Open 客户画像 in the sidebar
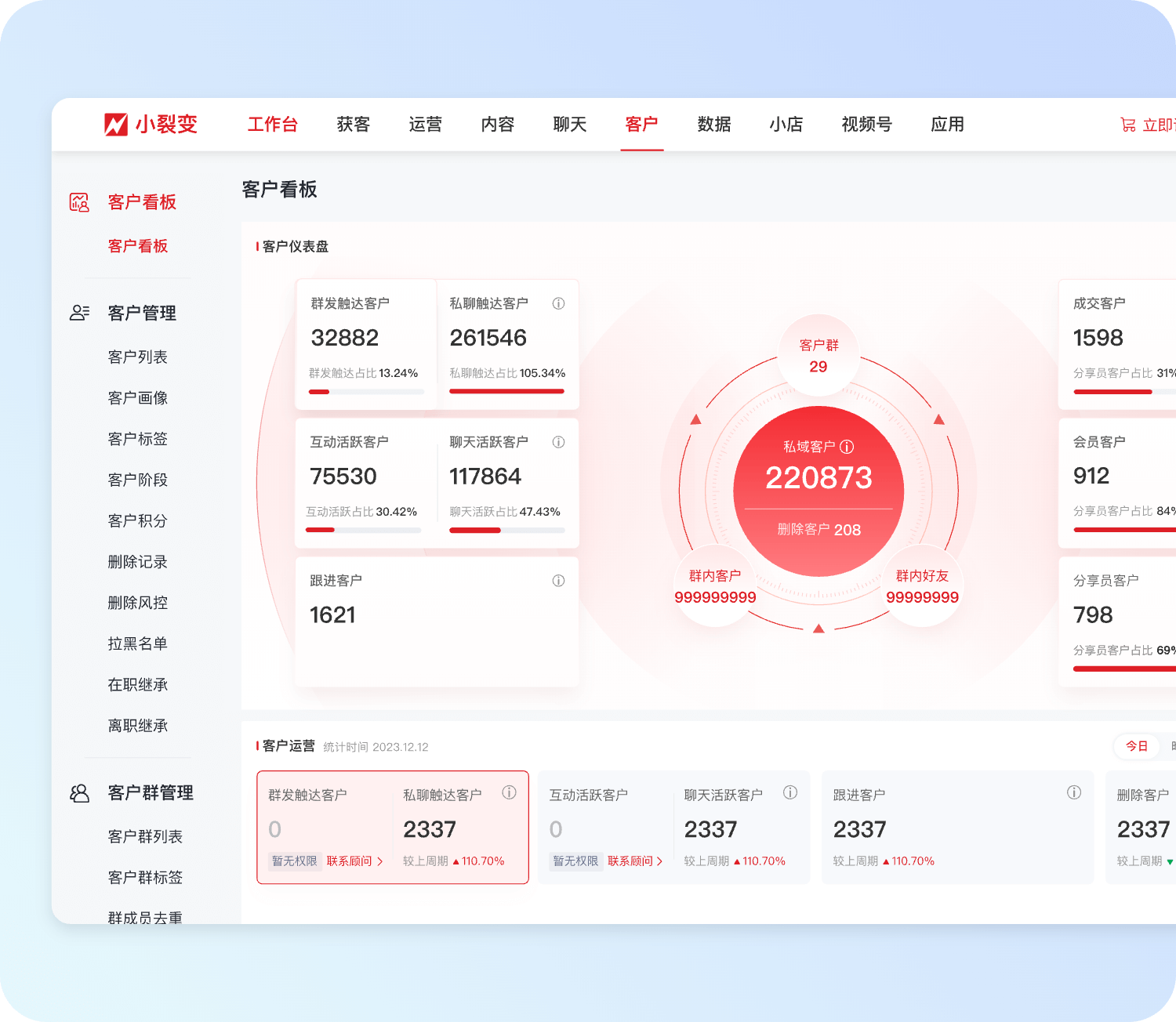 click(138, 398)
